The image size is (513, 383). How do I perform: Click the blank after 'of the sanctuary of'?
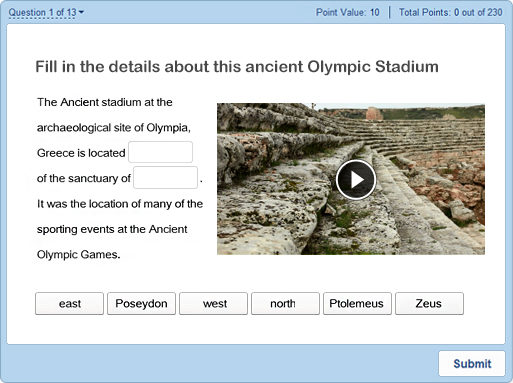pyautogui.click(x=166, y=178)
